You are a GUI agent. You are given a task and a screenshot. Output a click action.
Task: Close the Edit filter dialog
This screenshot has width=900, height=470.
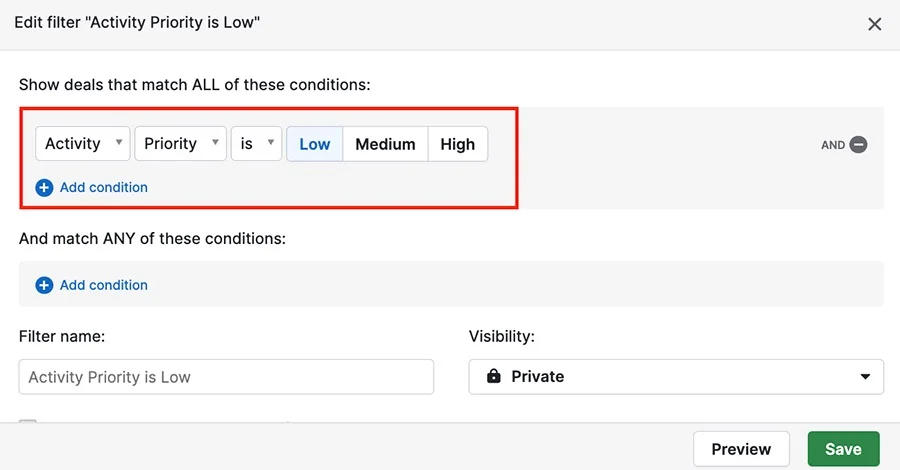point(874,24)
